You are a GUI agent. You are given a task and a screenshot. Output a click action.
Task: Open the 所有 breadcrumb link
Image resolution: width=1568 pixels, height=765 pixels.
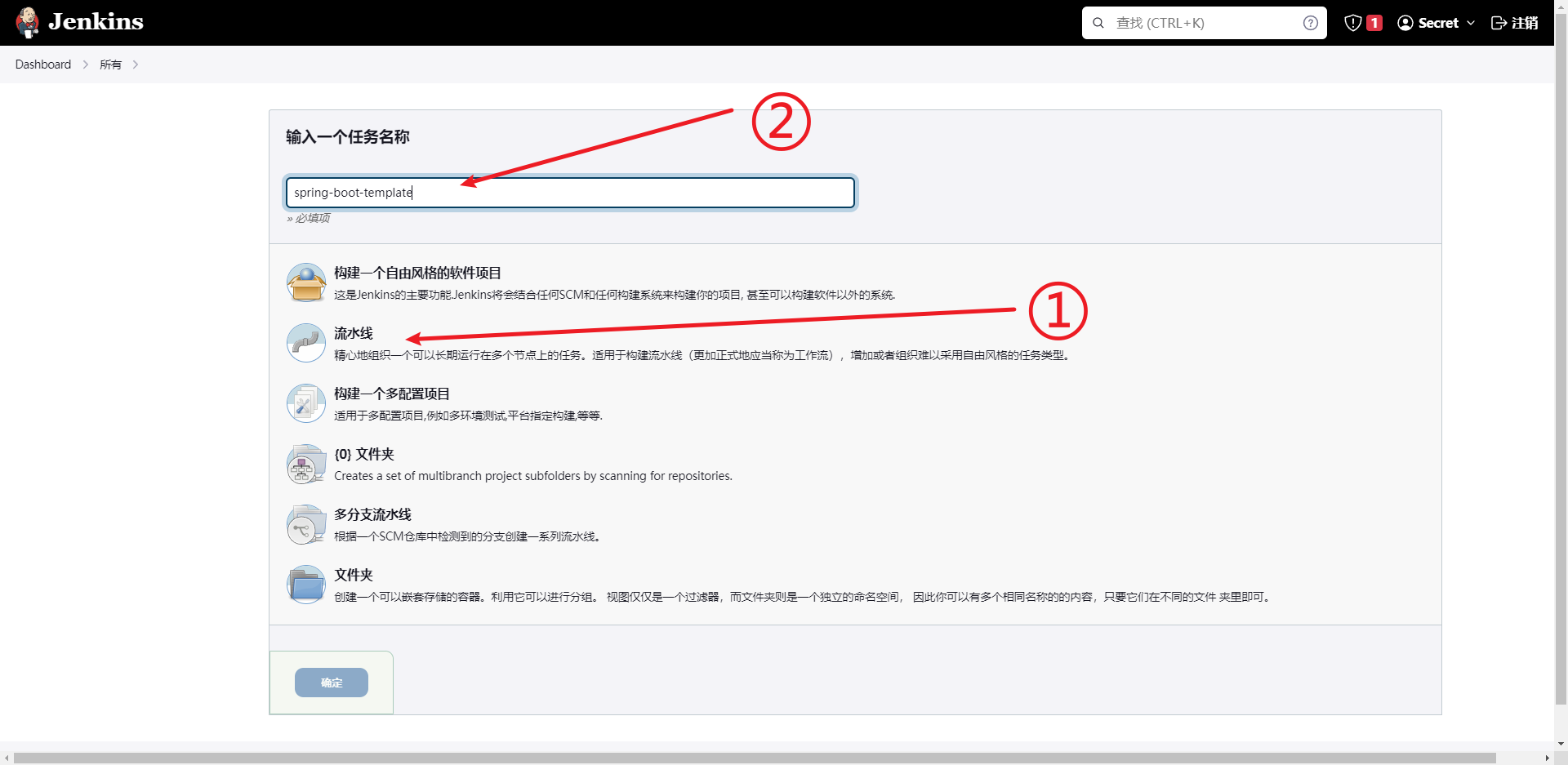pos(110,64)
